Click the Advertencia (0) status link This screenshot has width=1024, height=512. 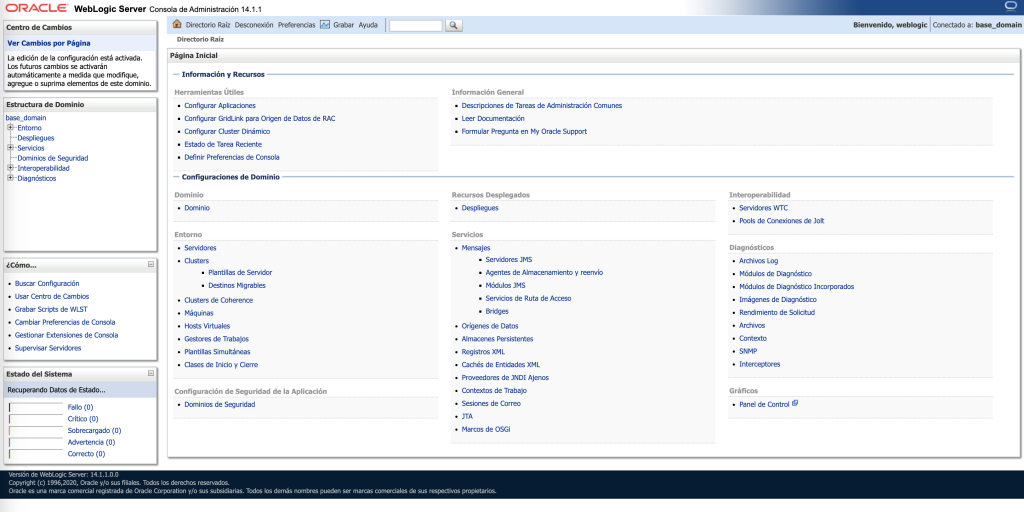(91, 442)
